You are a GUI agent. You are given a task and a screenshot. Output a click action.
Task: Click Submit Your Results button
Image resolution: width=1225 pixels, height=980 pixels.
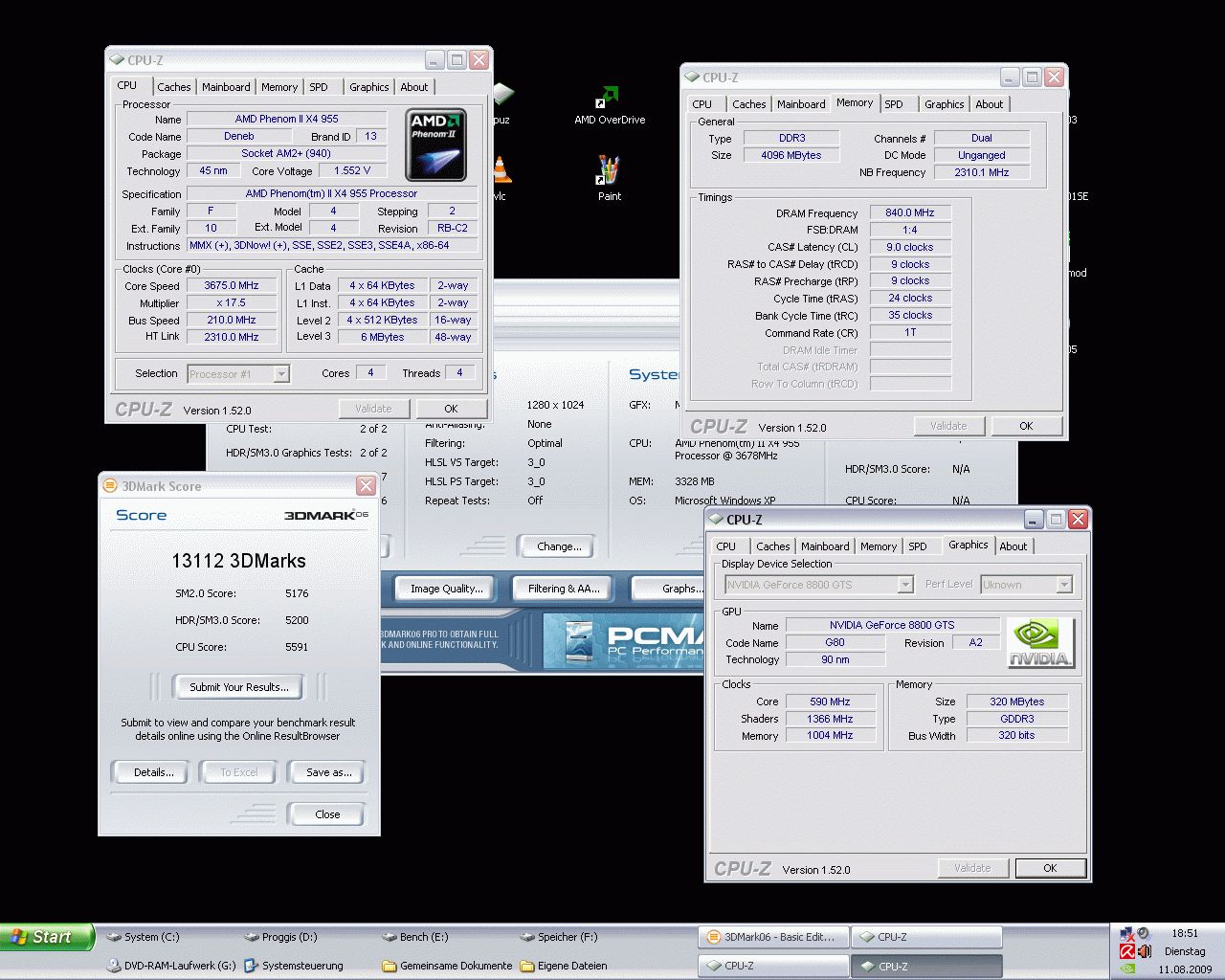tap(238, 687)
